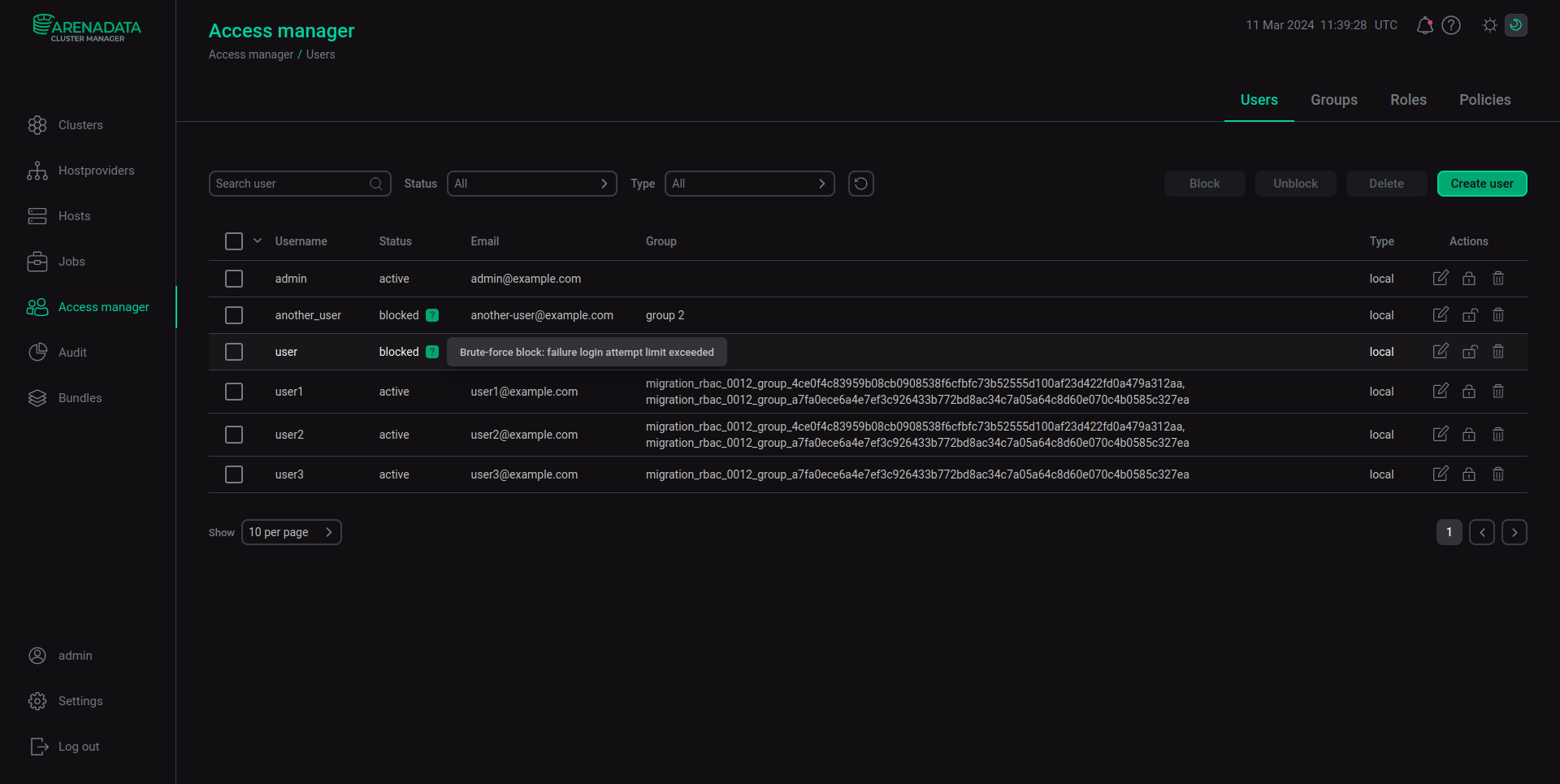
Task: Block the admin user via lock icon
Action: coord(1469,279)
